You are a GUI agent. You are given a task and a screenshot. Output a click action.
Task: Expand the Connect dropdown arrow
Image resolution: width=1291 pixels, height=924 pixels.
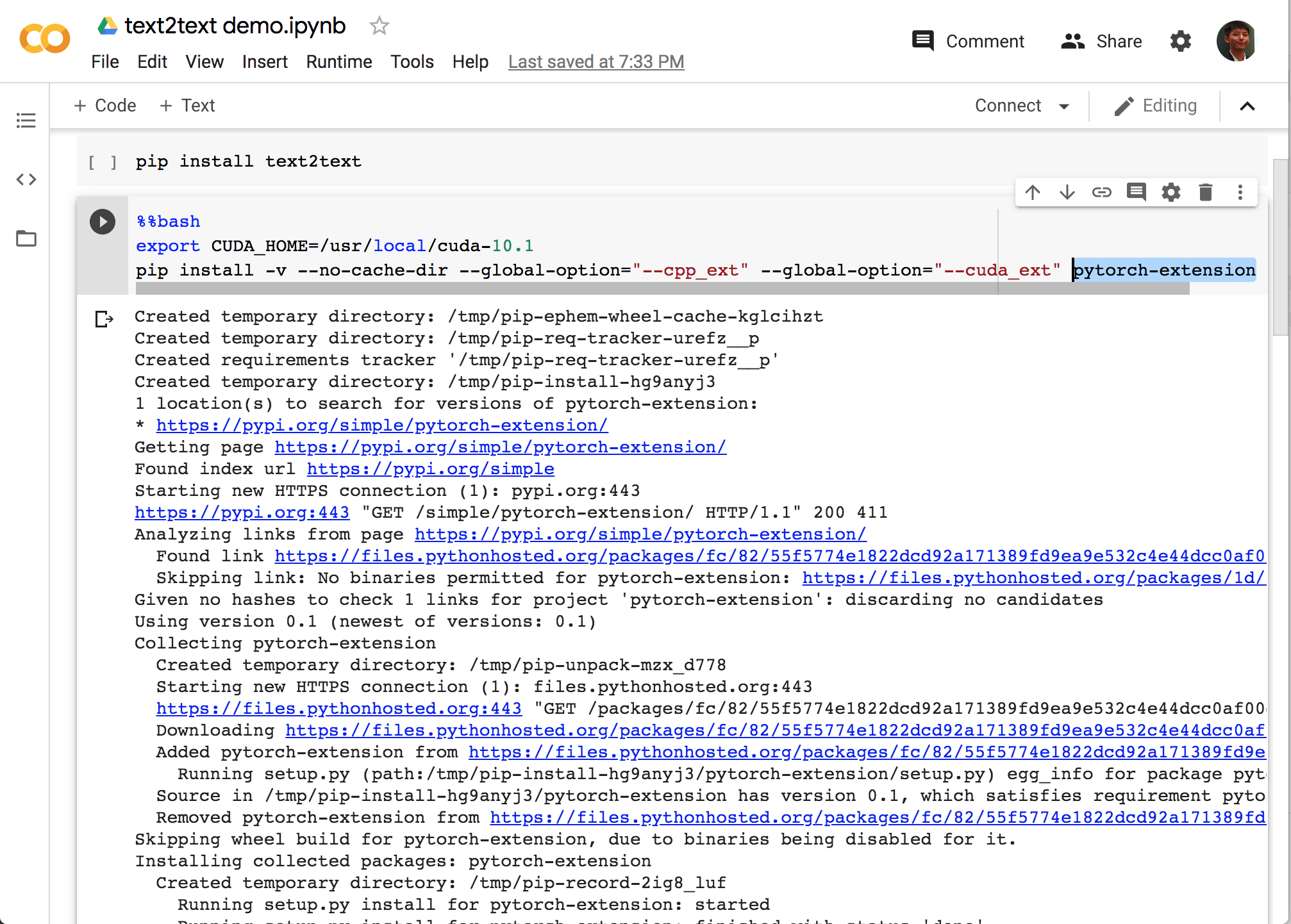coord(1064,106)
